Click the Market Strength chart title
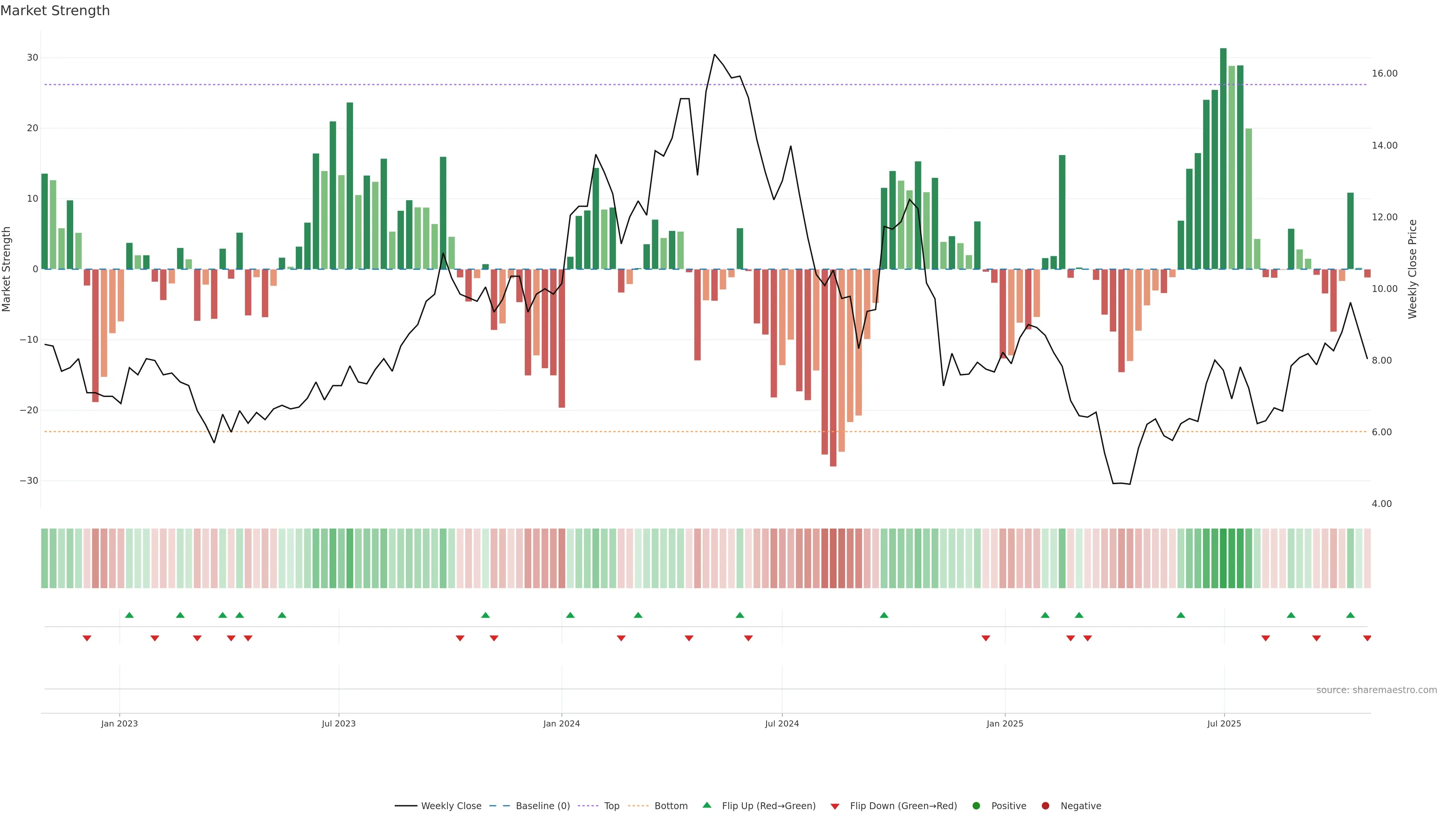 (x=55, y=10)
